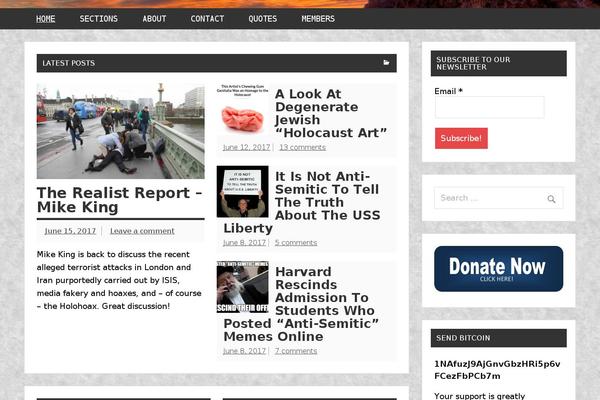Click the folder icon in Latest Posts header
Image resolution: width=600 pixels, height=400 pixels.
click(386, 63)
